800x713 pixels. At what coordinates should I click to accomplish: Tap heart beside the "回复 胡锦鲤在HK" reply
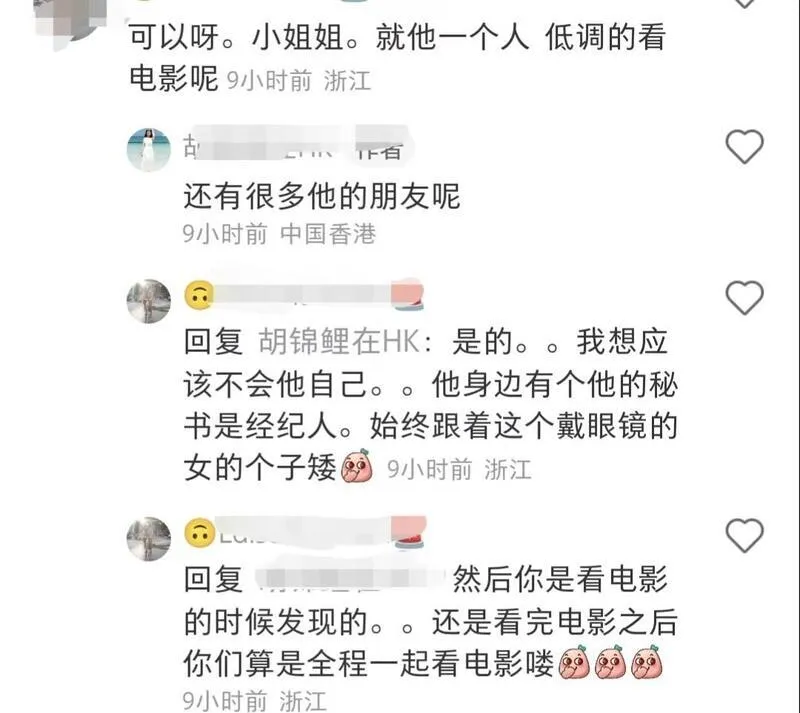tap(744, 297)
